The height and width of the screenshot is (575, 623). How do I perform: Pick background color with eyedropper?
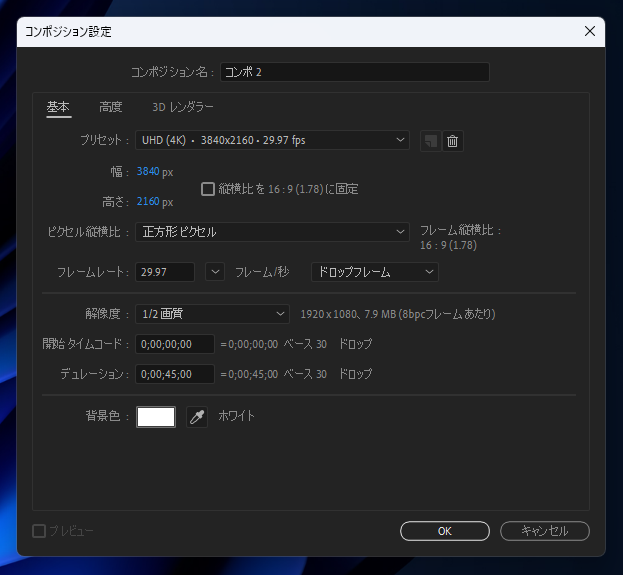click(x=197, y=417)
